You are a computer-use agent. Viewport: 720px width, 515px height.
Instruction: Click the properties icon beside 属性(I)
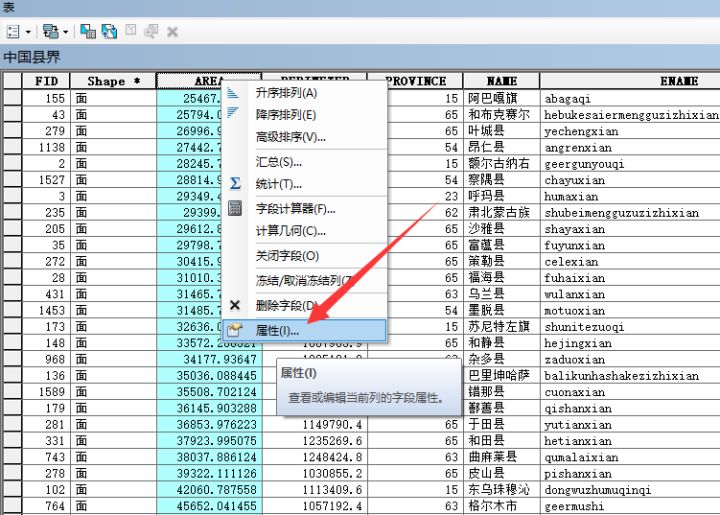point(235,330)
